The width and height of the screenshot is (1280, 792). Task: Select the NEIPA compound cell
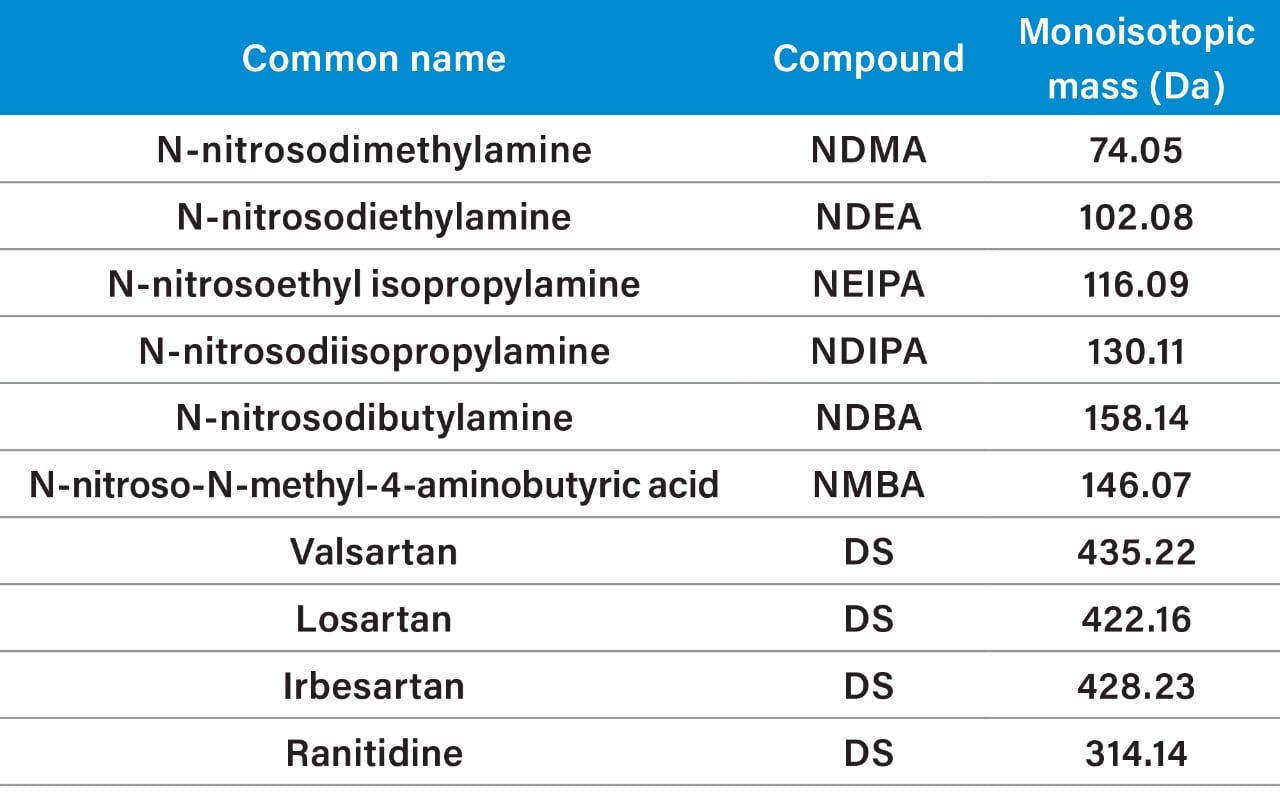coord(868,284)
